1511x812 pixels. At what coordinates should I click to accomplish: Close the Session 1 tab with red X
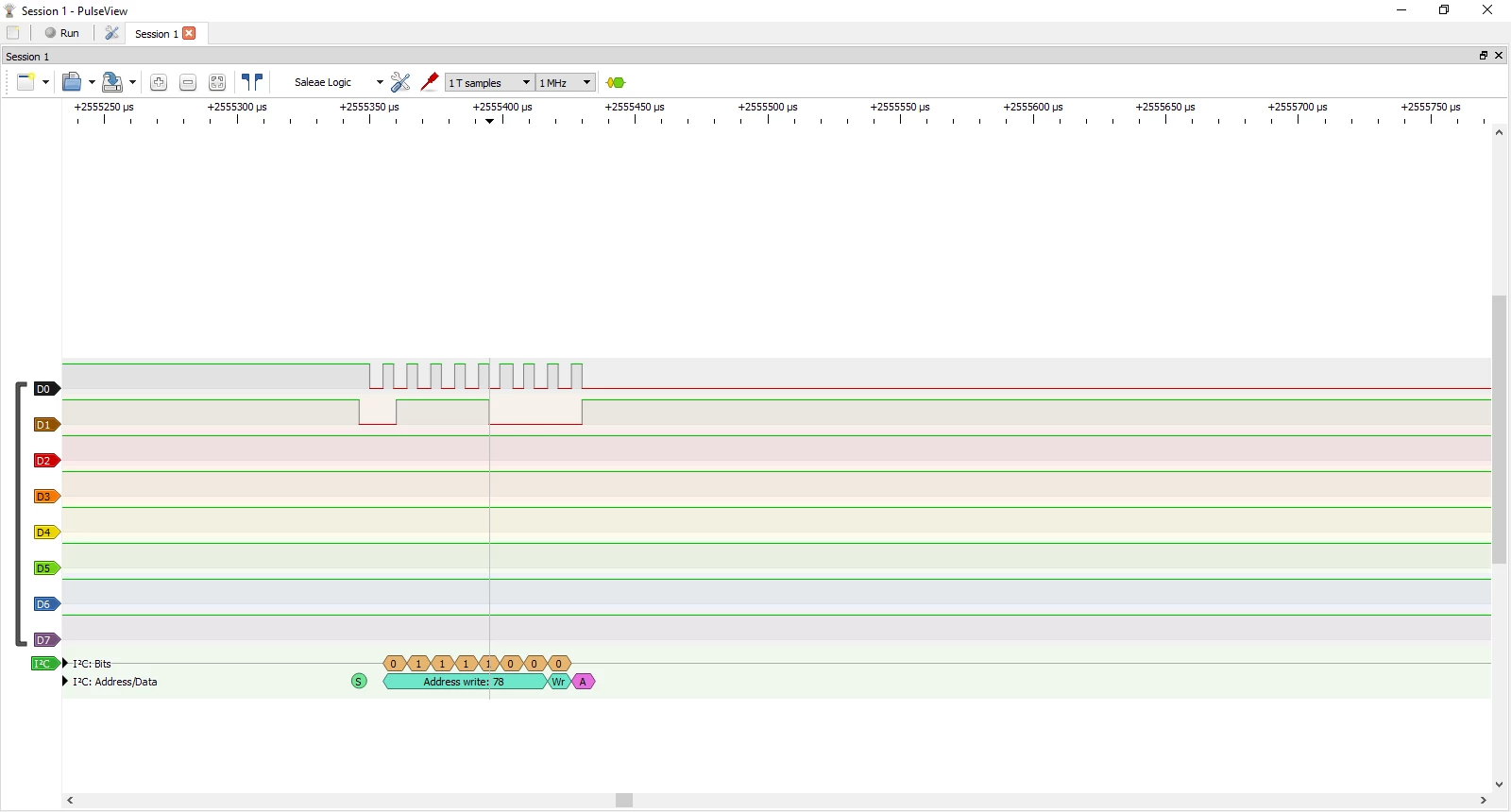click(189, 33)
